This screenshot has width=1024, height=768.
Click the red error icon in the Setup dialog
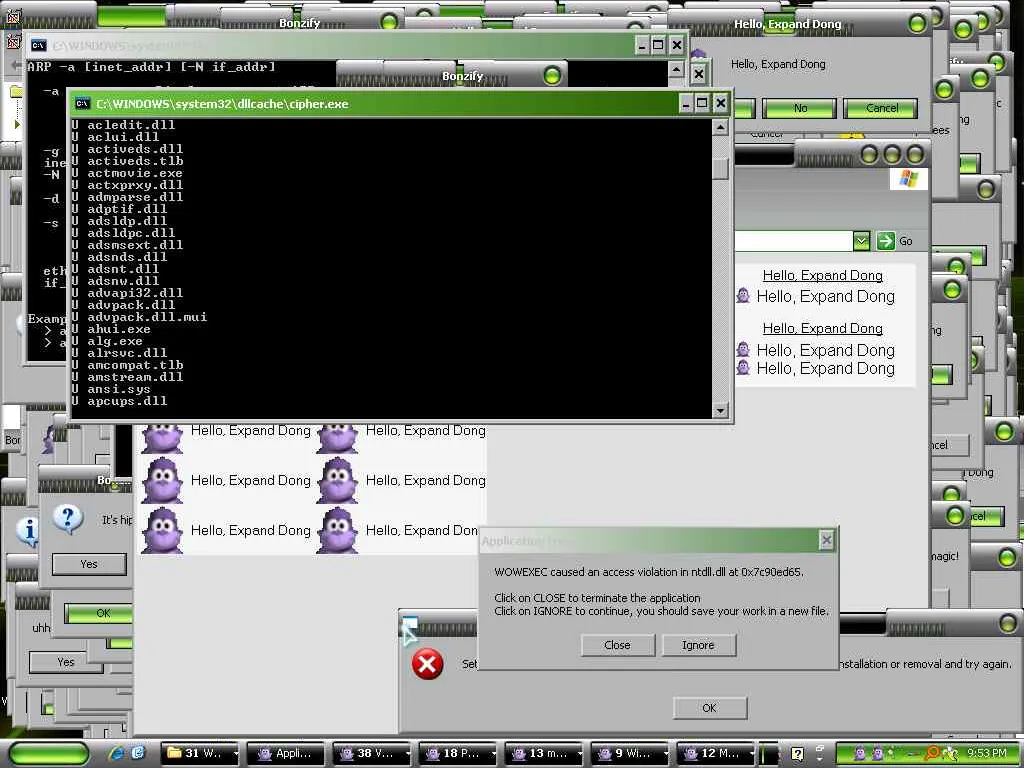(x=427, y=664)
